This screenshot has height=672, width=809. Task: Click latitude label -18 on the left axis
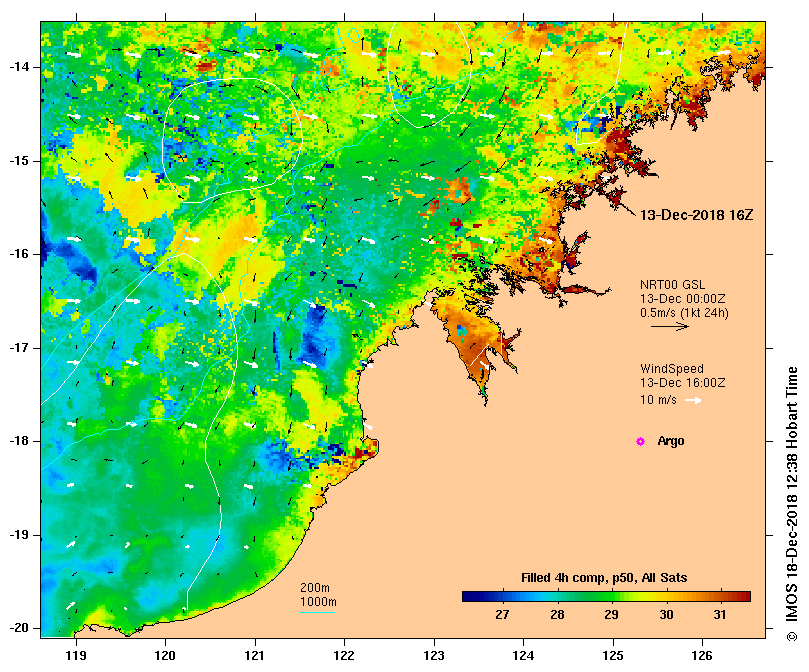tap(20, 441)
